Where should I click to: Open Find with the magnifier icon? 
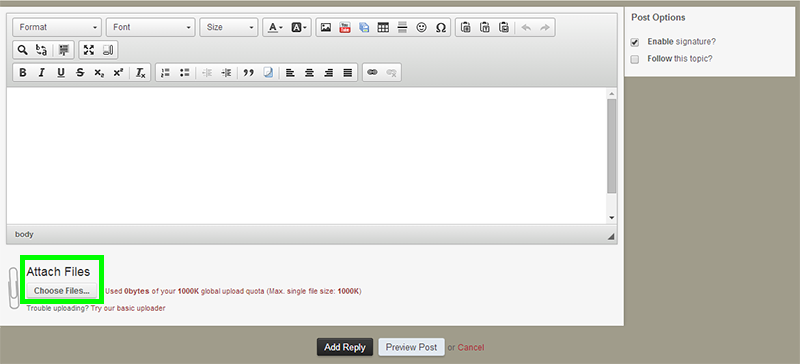click(22, 50)
